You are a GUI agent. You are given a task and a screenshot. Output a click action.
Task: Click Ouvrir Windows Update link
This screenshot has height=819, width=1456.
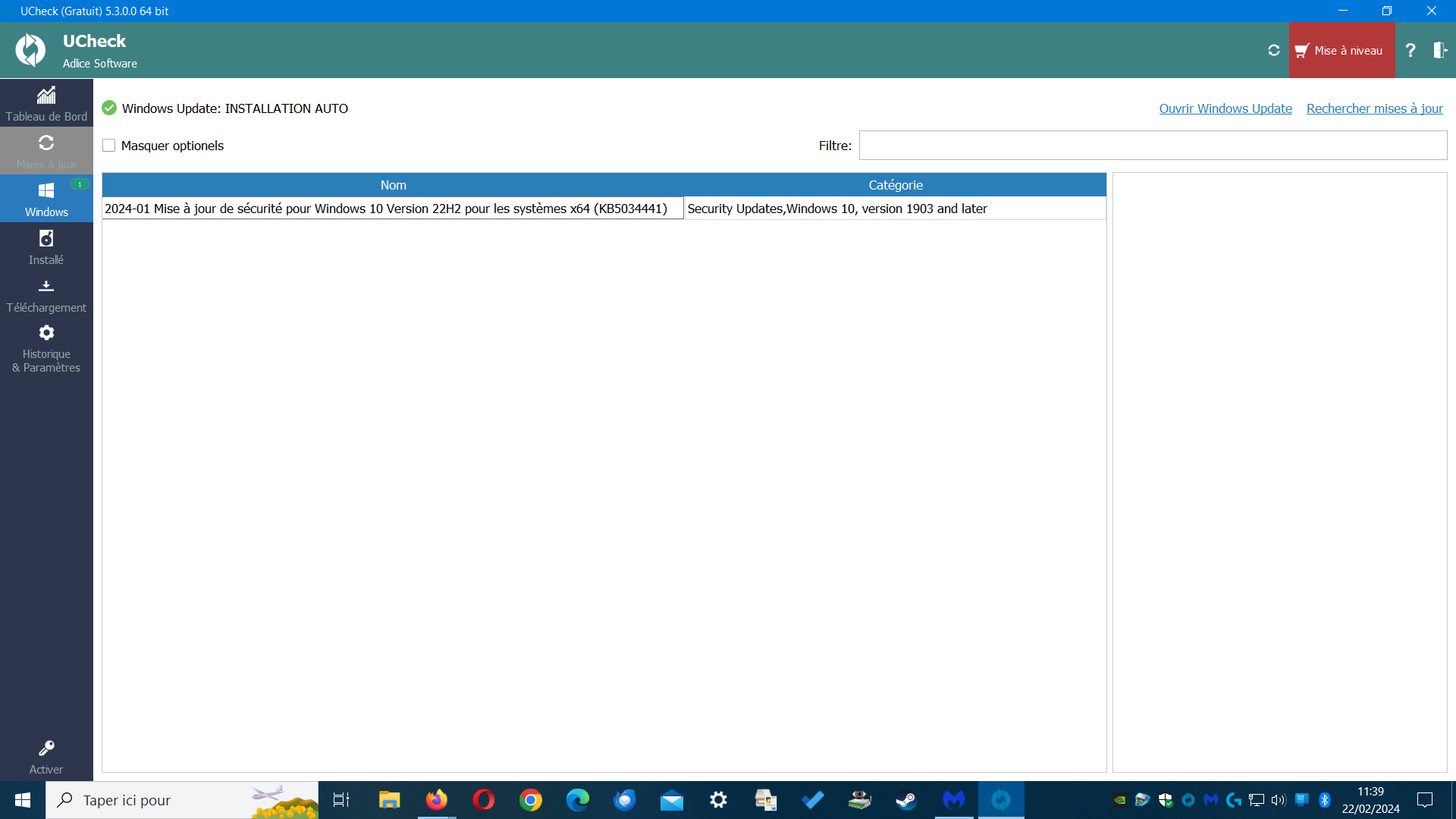click(1225, 108)
